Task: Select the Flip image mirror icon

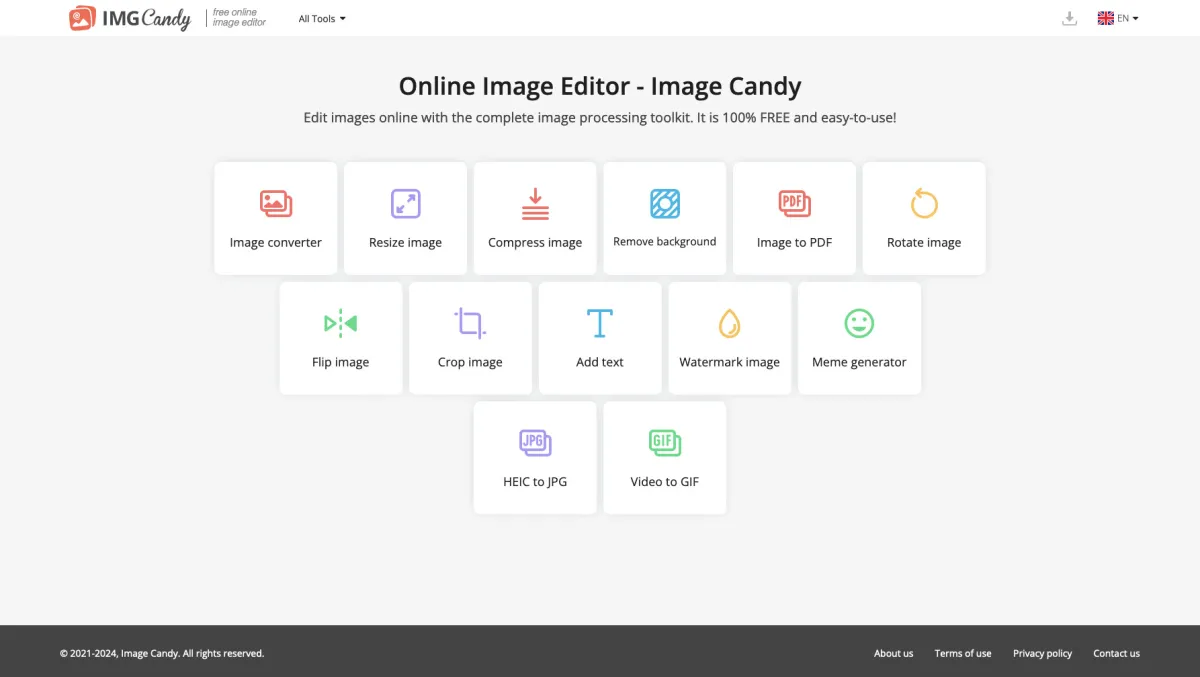Action: (341, 323)
